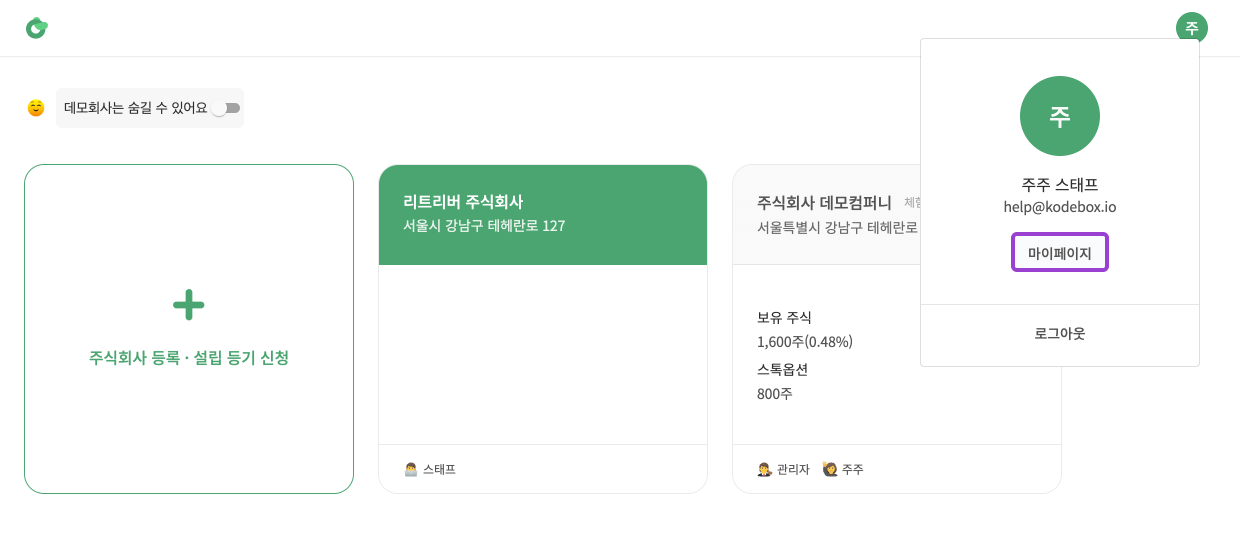Click the green logo in the header
The image size is (1240, 557).
[x=37, y=28]
